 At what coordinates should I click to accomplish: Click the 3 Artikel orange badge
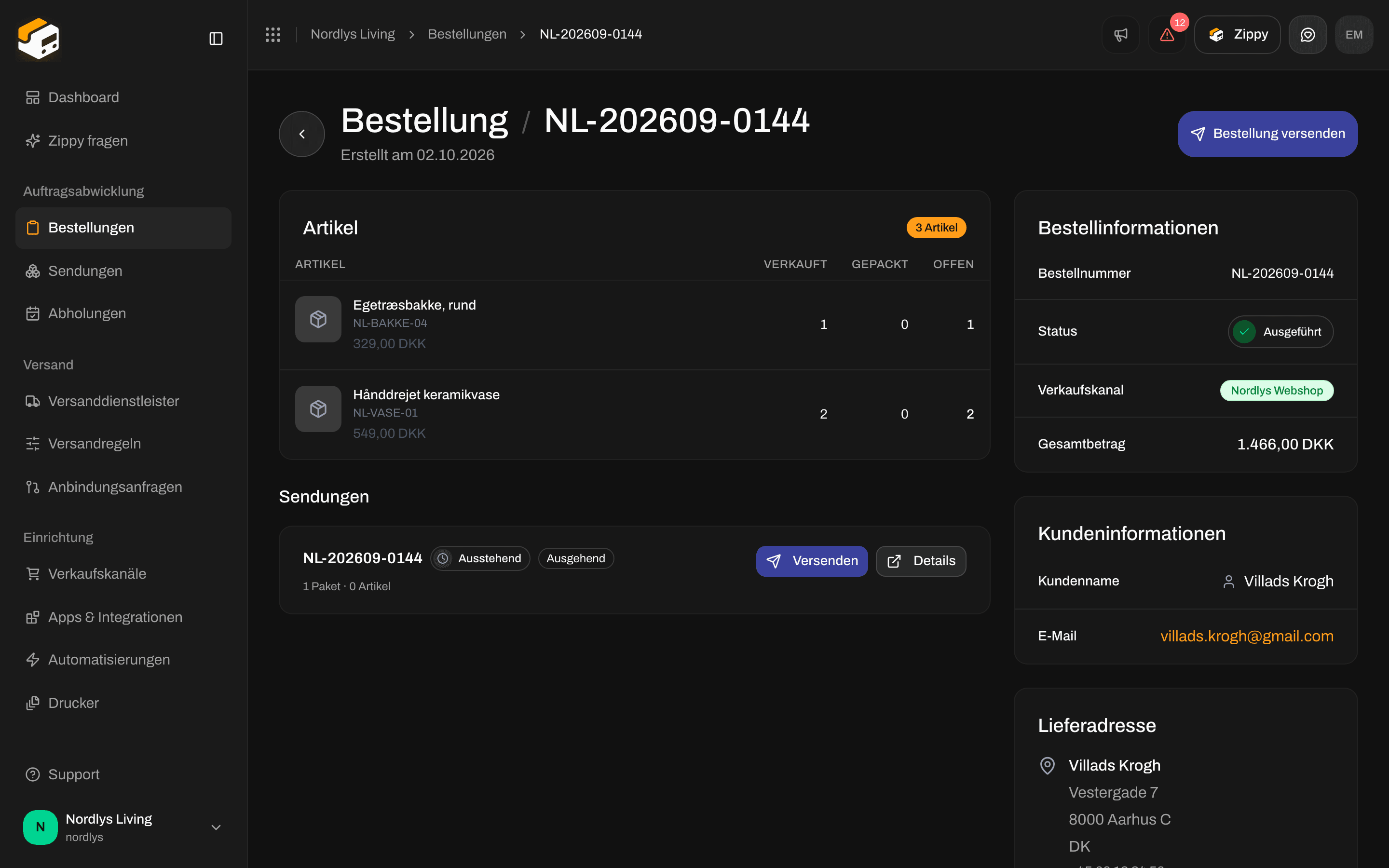click(936, 228)
